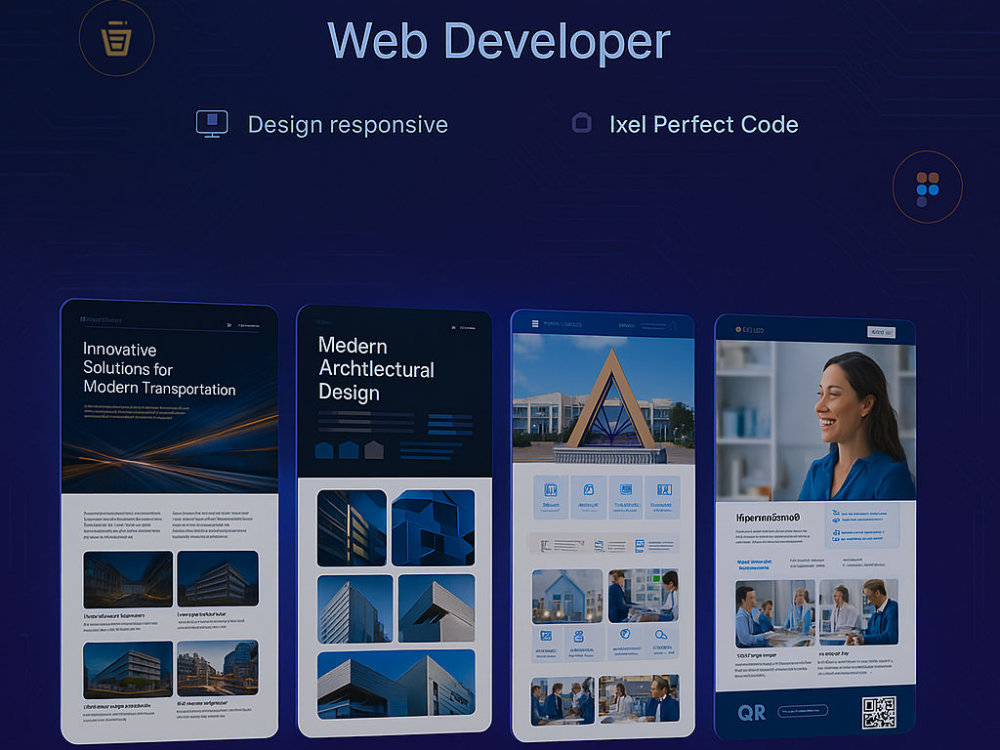1000x750 pixels.
Task: Open the dark tower photo with yellow windows
Action: 351,528
